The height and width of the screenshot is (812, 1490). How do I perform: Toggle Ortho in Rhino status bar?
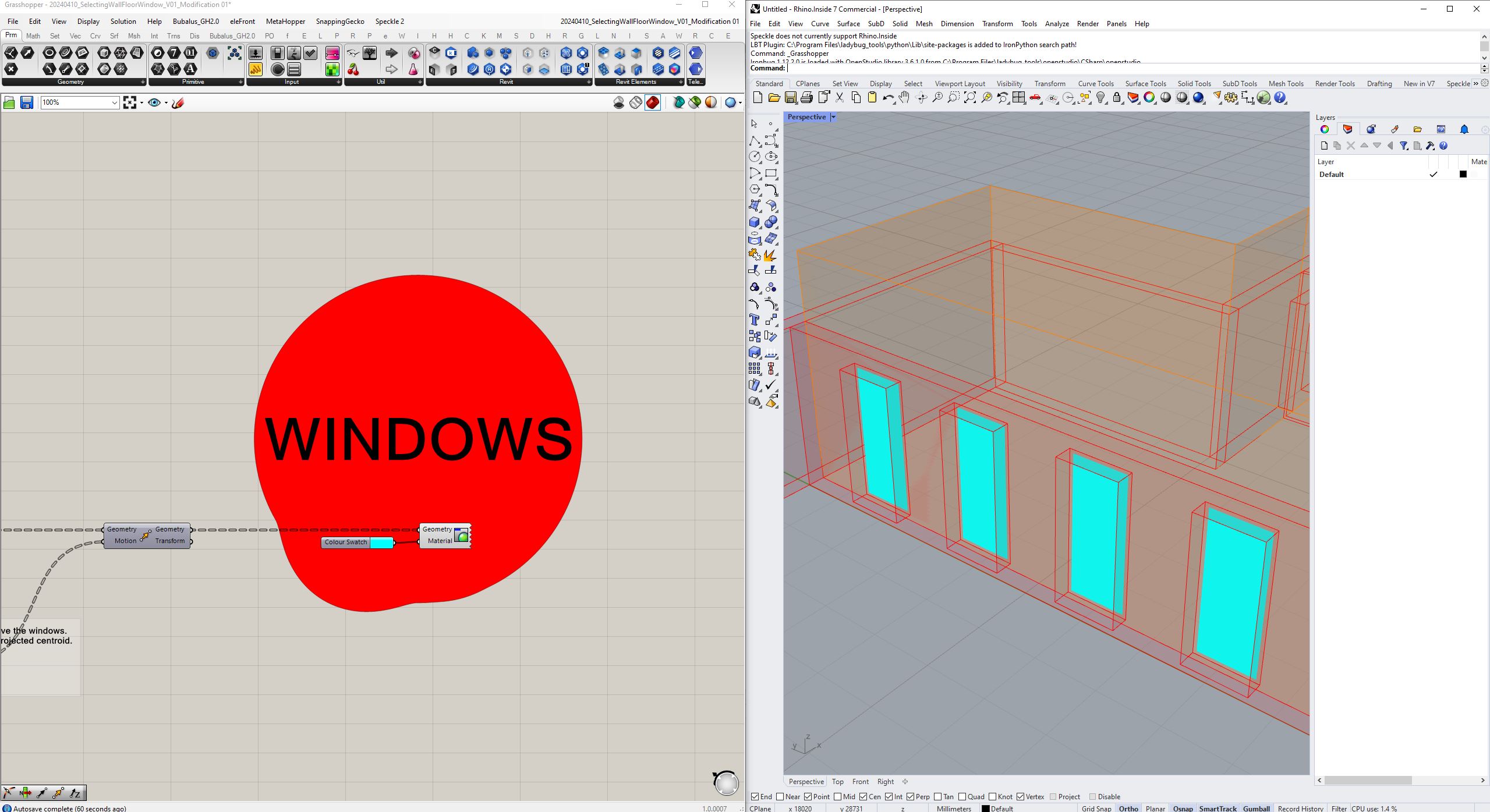pyautogui.click(x=1128, y=809)
